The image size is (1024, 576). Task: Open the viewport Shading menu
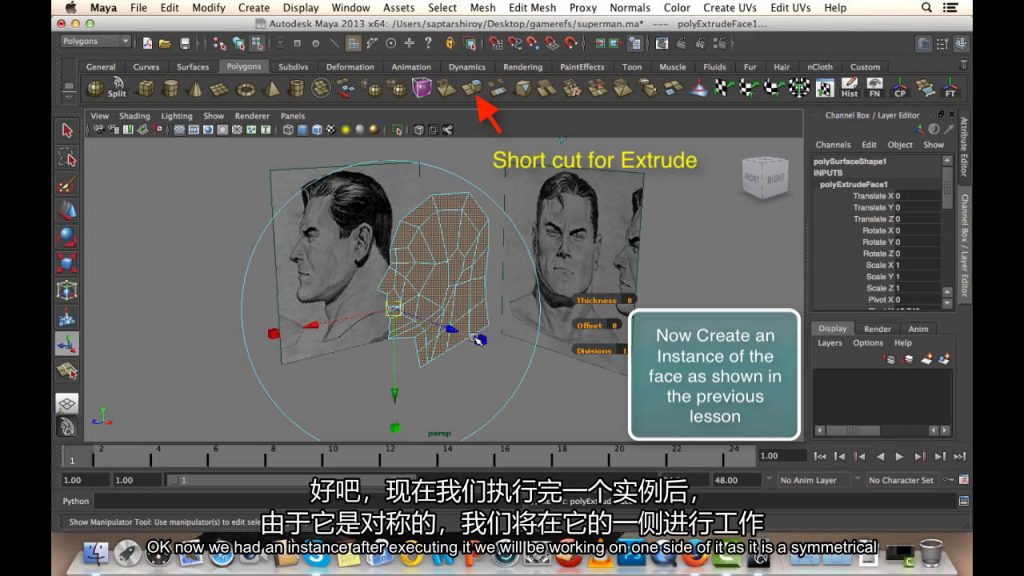tap(135, 116)
